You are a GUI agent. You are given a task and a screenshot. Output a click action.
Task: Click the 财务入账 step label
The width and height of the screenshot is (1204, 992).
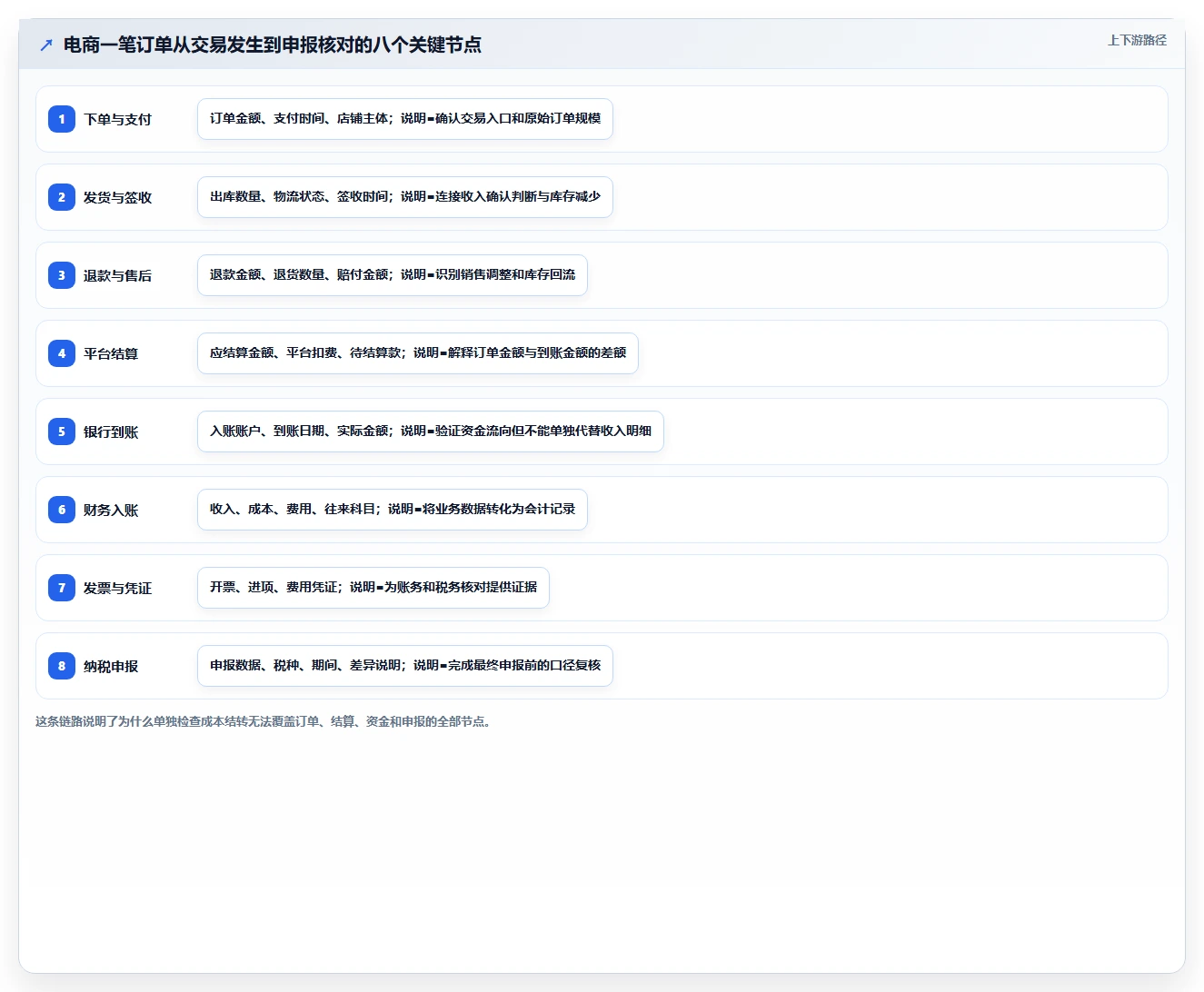(x=111, y=510)
